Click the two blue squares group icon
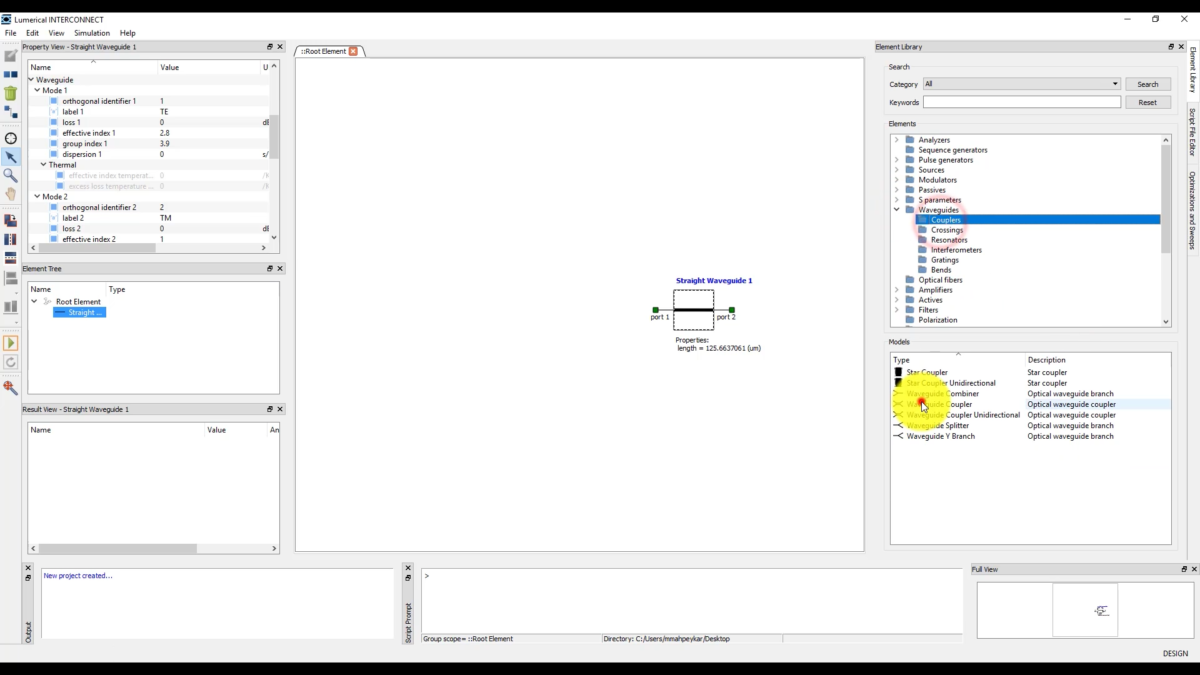 click(x=11, y=74)
